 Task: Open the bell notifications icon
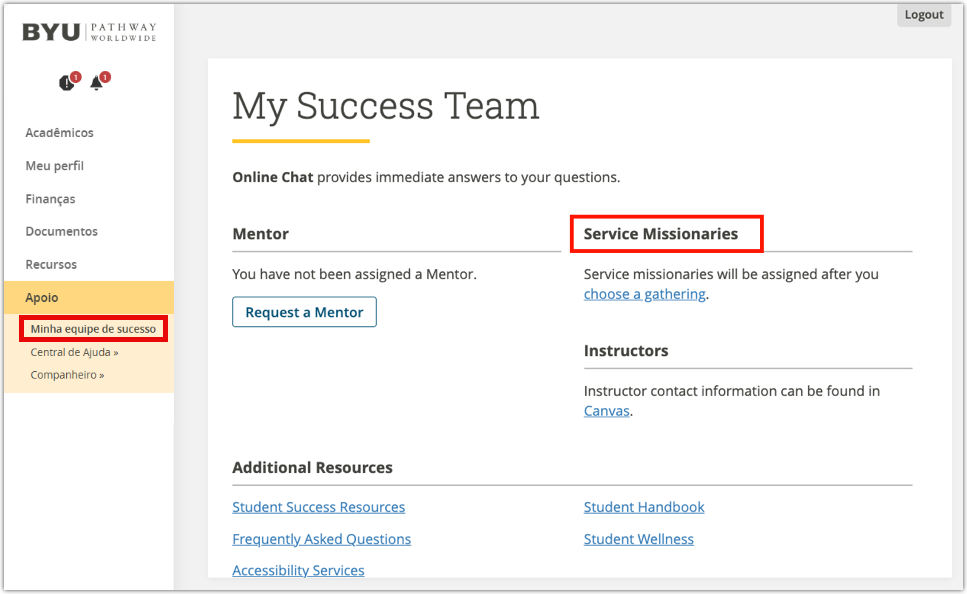click(x=96, y=83)
